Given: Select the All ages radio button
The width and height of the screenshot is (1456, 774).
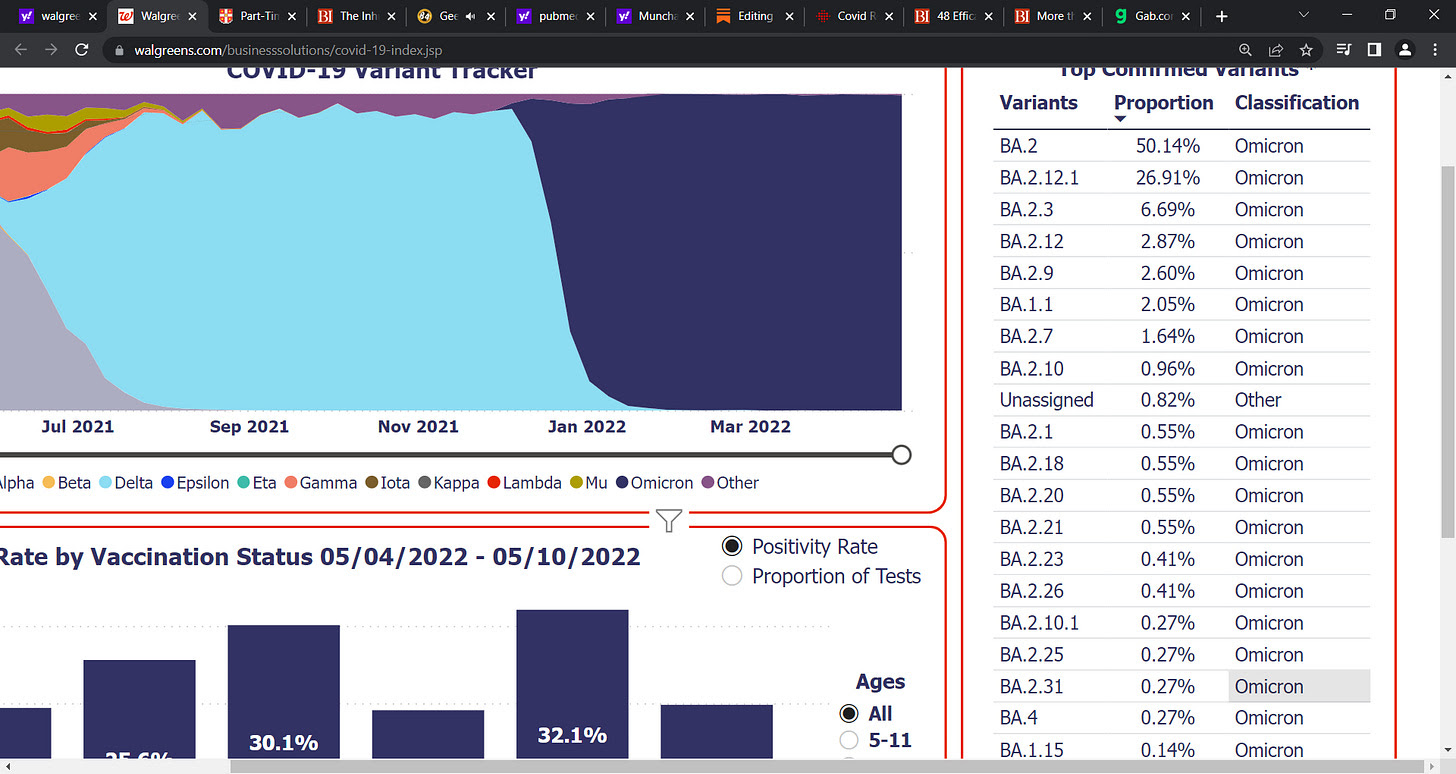Looking at the screenshot, I should click(x=849, y=713).
